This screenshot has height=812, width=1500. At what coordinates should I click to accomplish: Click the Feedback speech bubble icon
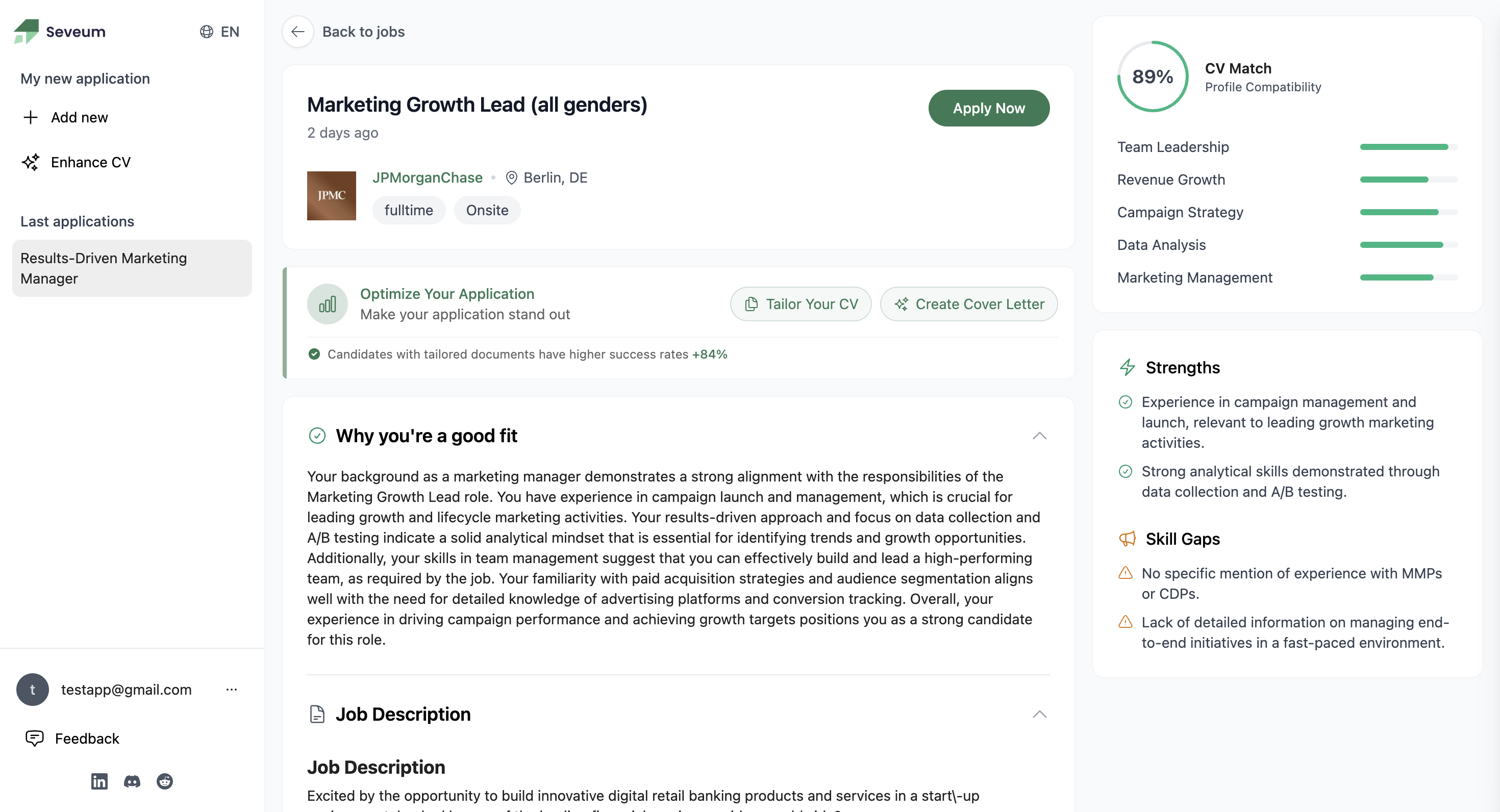(34, 739)
